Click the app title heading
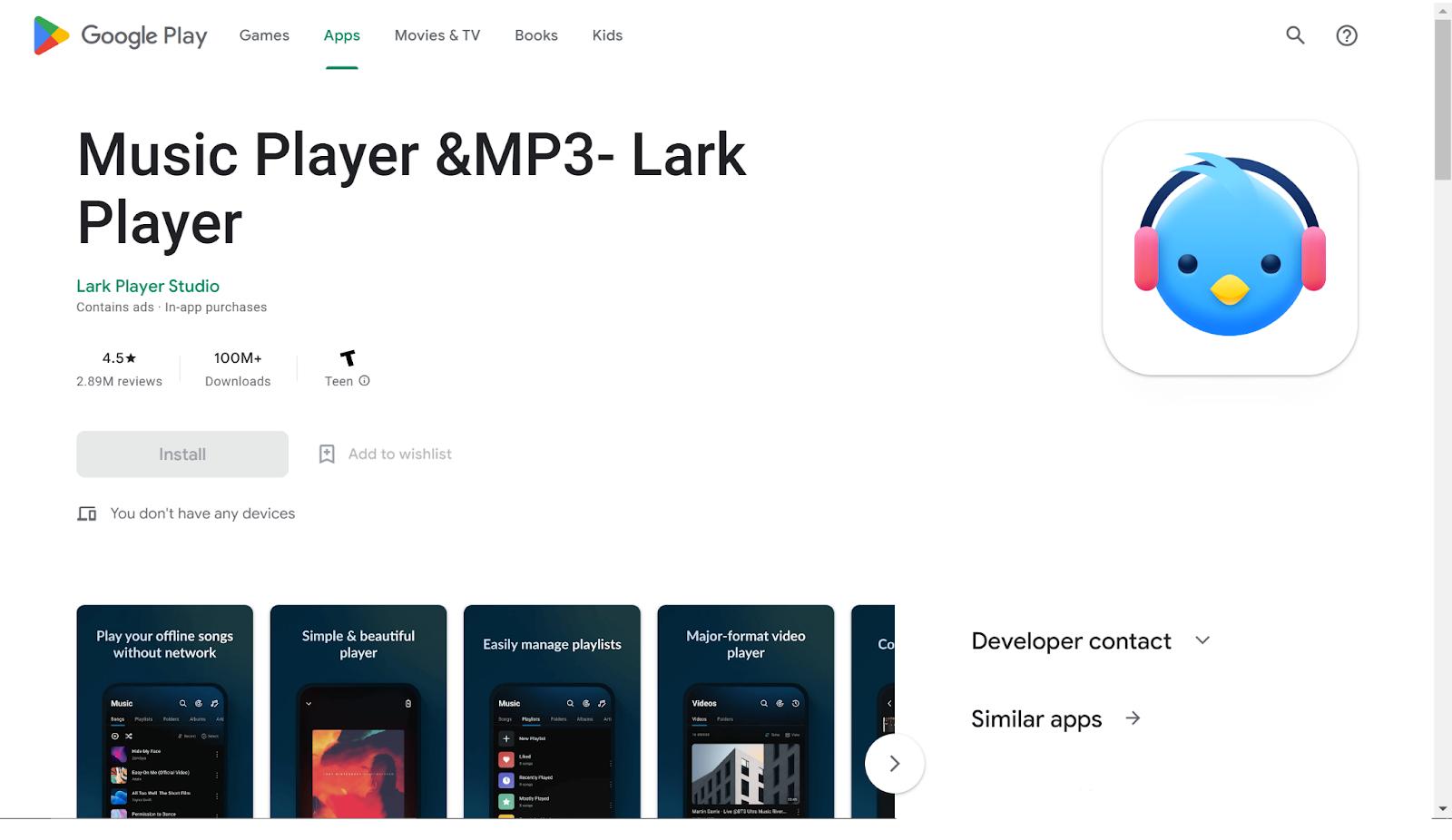1452x840 pixels. click(412, 189)
